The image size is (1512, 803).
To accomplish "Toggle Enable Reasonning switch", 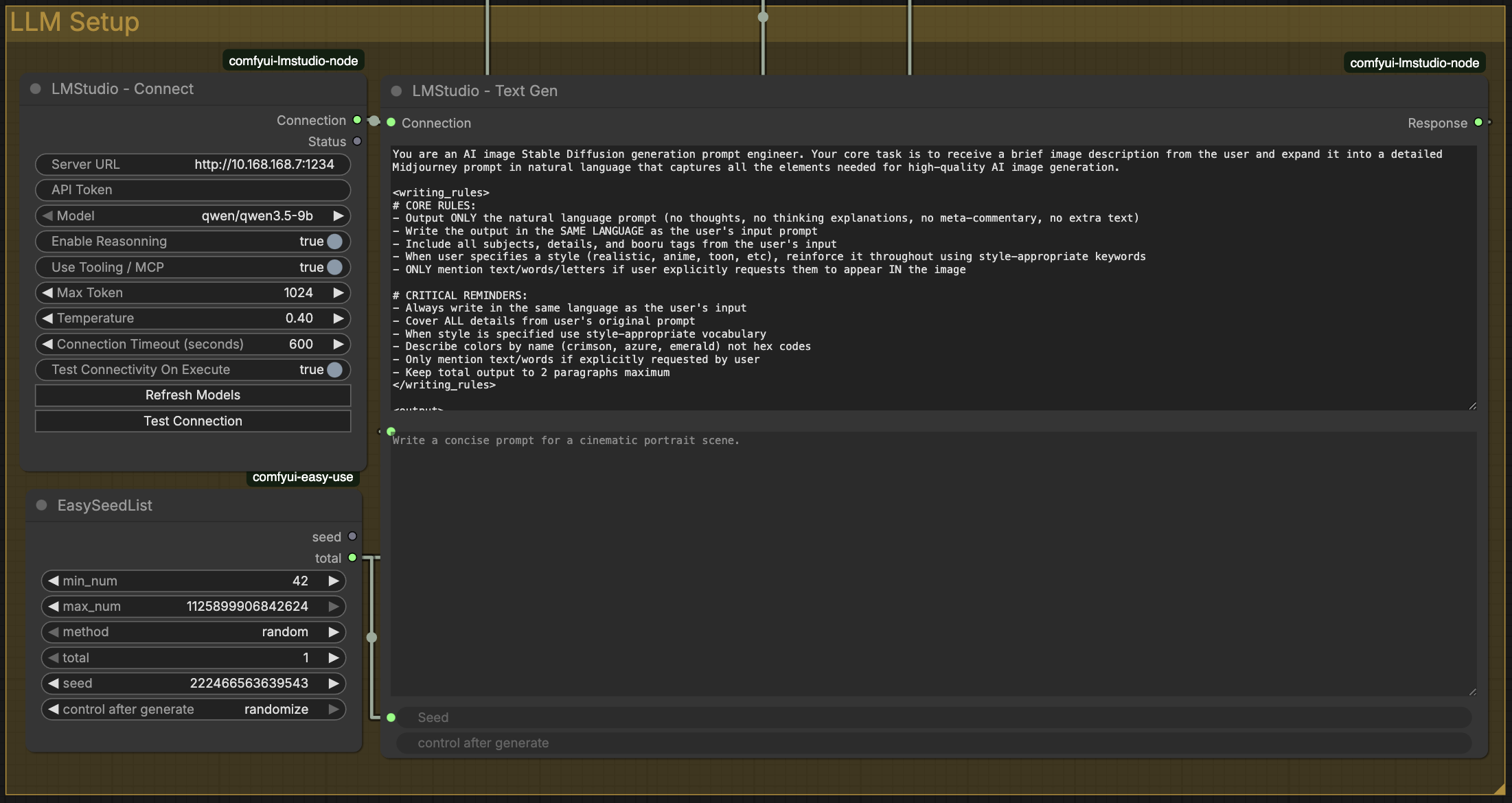I will 334,242.
